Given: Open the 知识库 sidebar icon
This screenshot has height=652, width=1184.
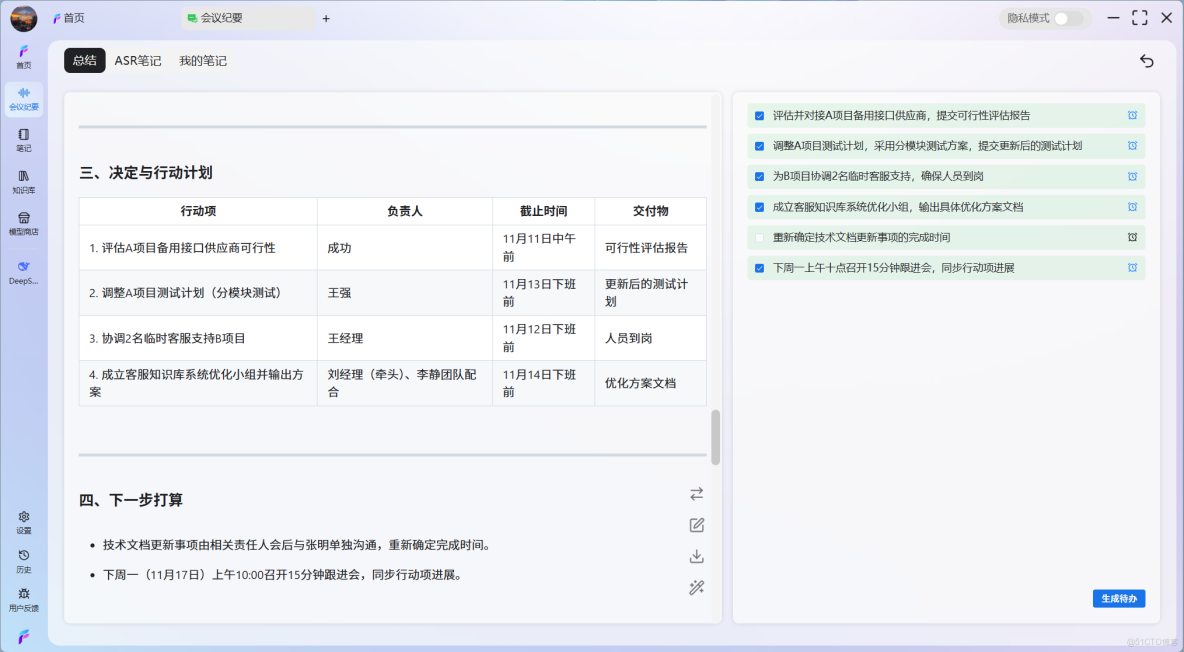Looking at the screenshot, I should pos(23,181).
